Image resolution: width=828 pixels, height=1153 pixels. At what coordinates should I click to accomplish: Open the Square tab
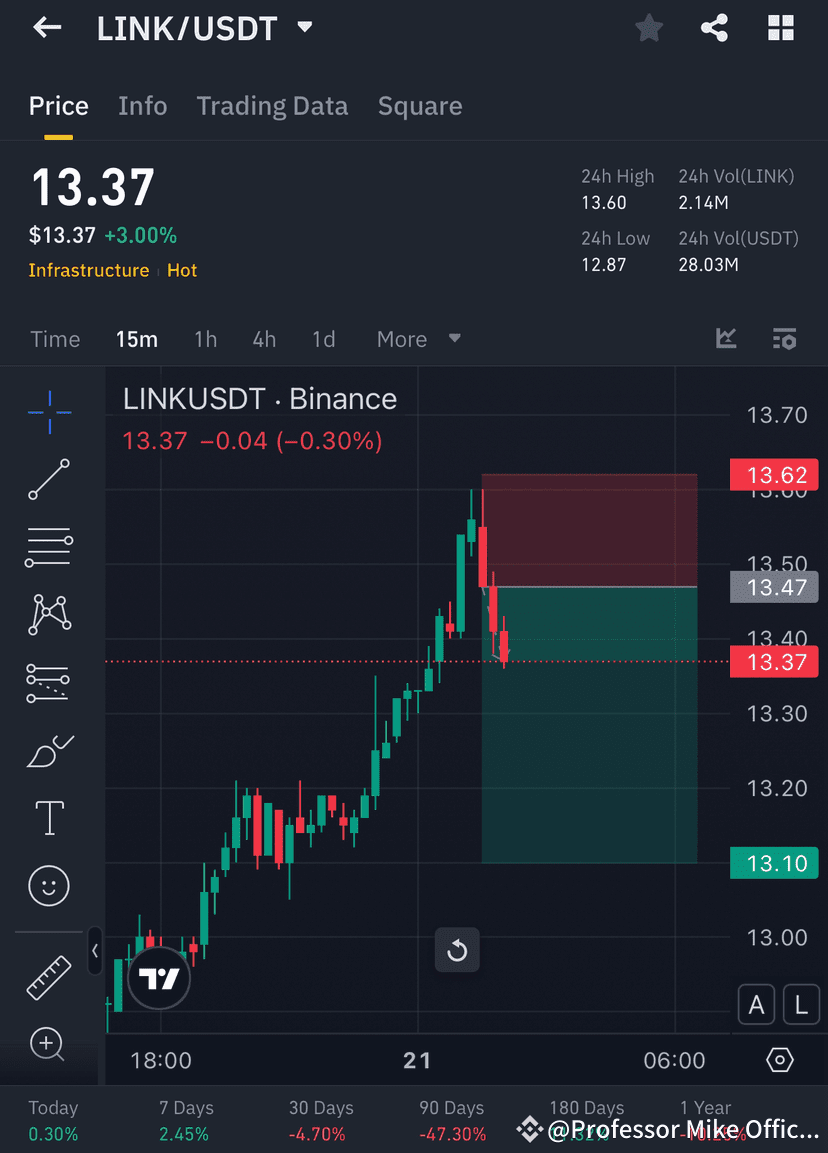pyautogui.click(x=419, y=105)
